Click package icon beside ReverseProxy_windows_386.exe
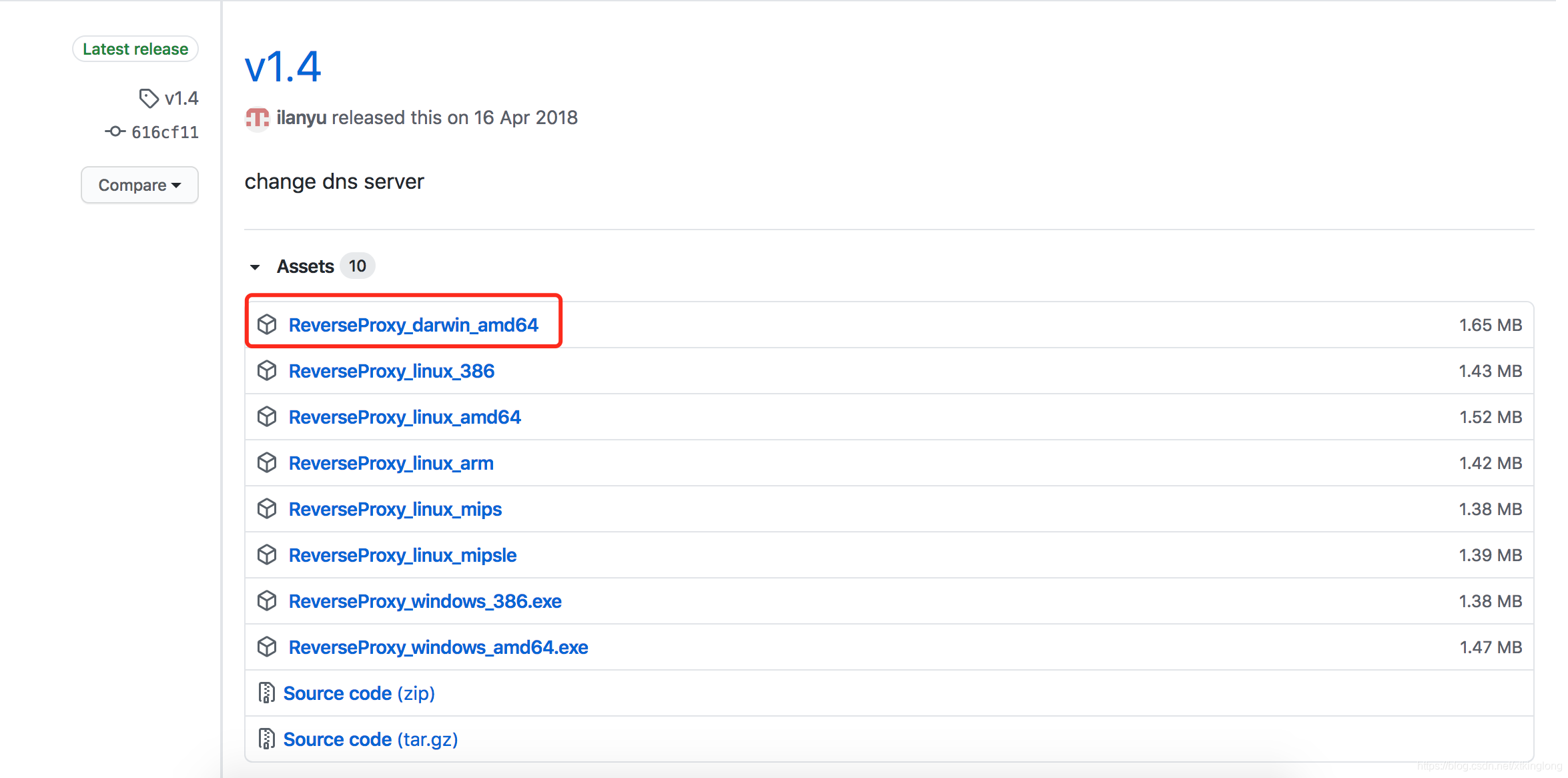This screenshot has height=778, width=1568. tap(267, 601)
